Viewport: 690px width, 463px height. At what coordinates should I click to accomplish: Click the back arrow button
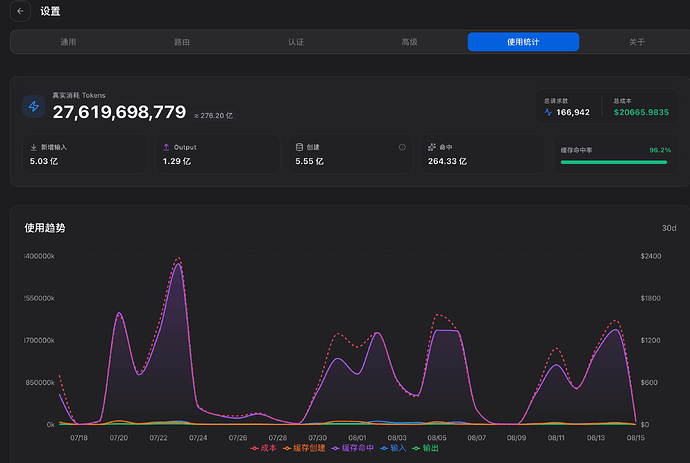click(x=20, y=11)
